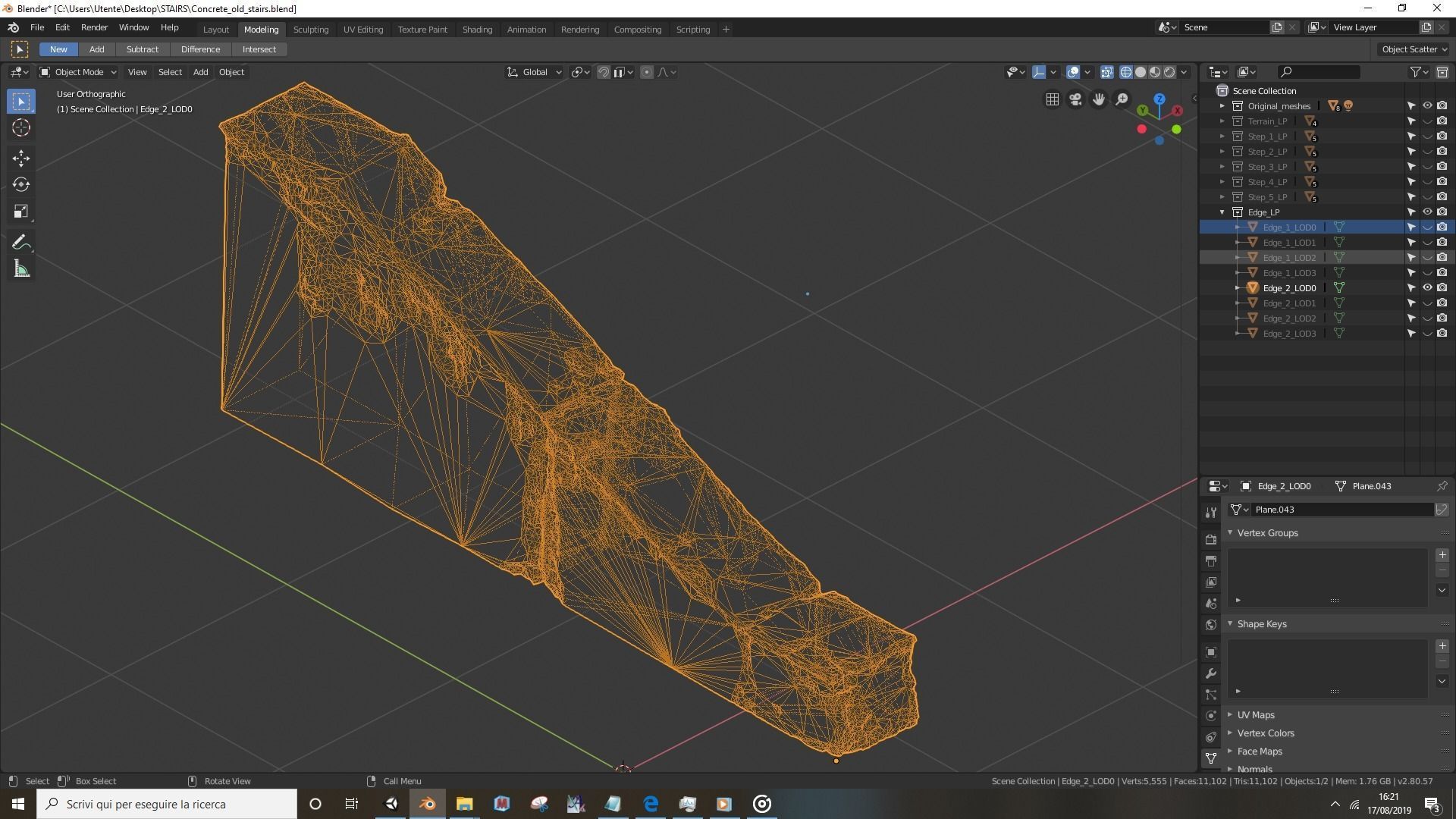Open the Render menu
Image resolution: width=1456 pixels, height=819 pixels.
point(94,27)
